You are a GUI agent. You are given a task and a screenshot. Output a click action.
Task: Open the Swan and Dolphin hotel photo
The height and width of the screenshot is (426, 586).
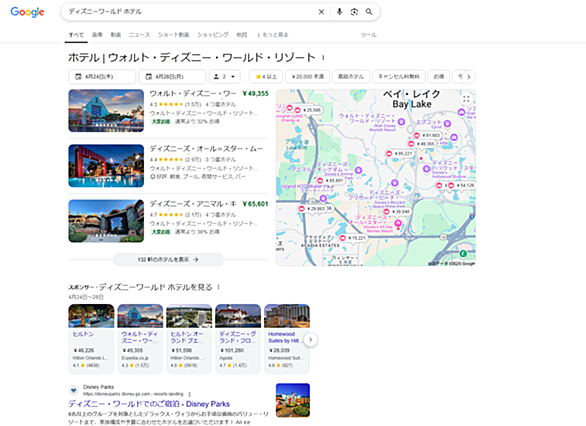(x=106, y=111)
